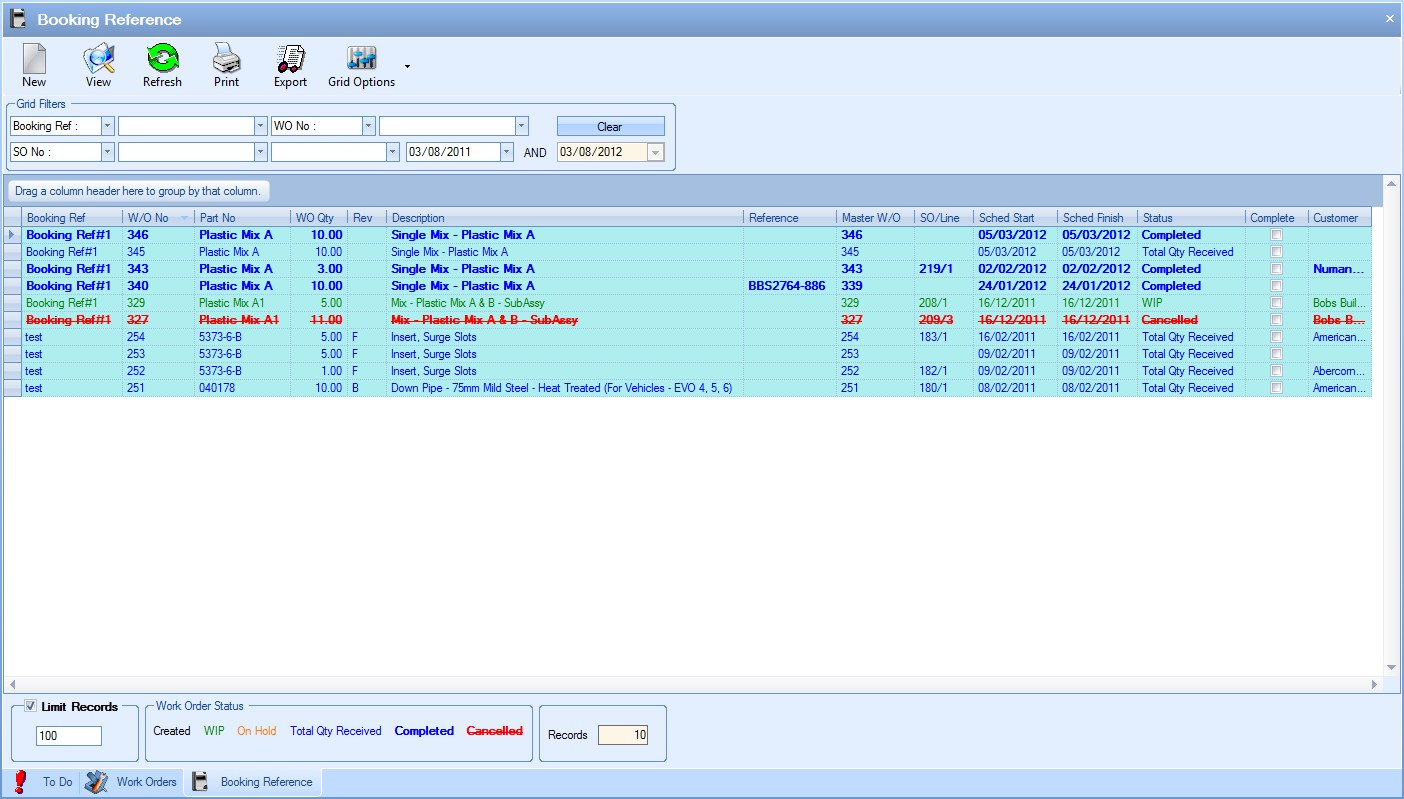Toggle the Limit Records checkbox

[31, 707]
